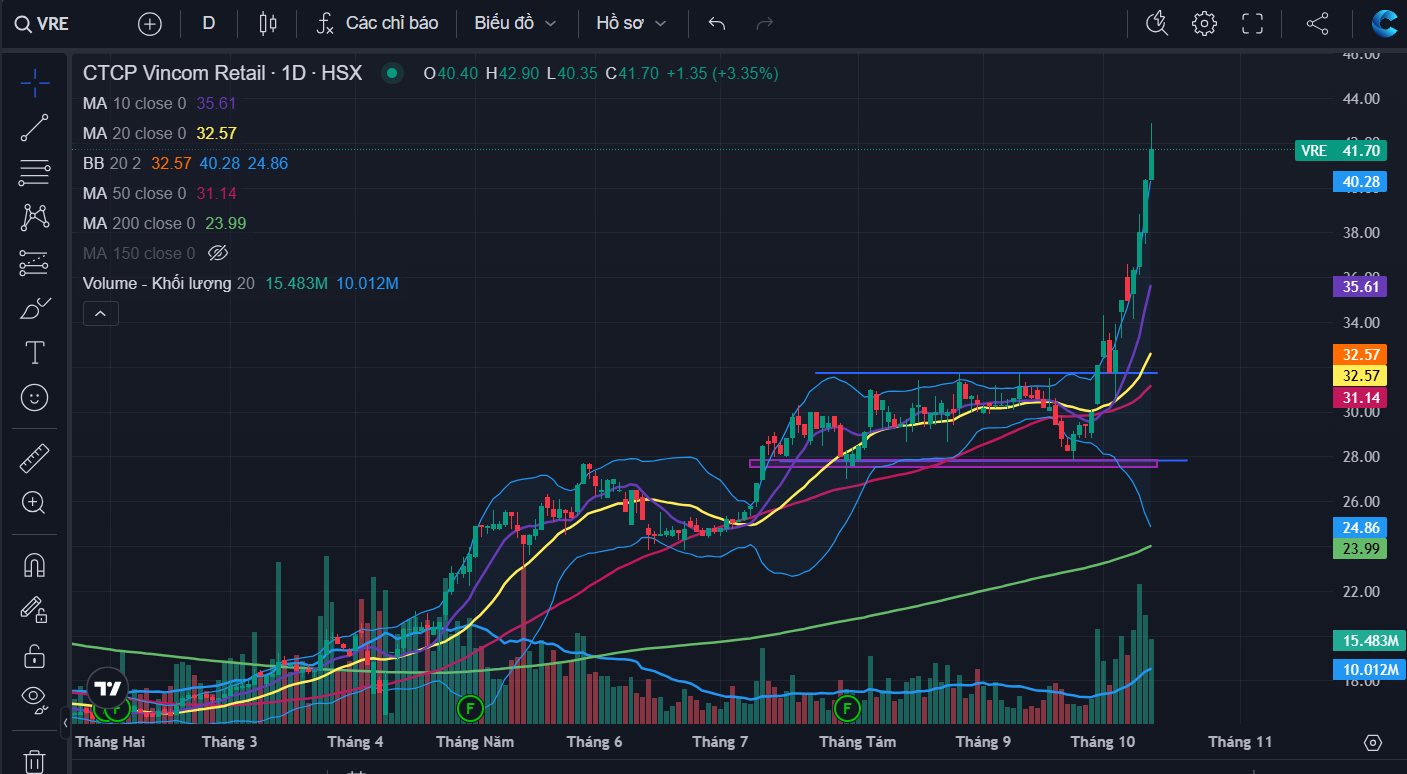
Task: Hide all drawings with the eye icon
Action: click(35, 699)
